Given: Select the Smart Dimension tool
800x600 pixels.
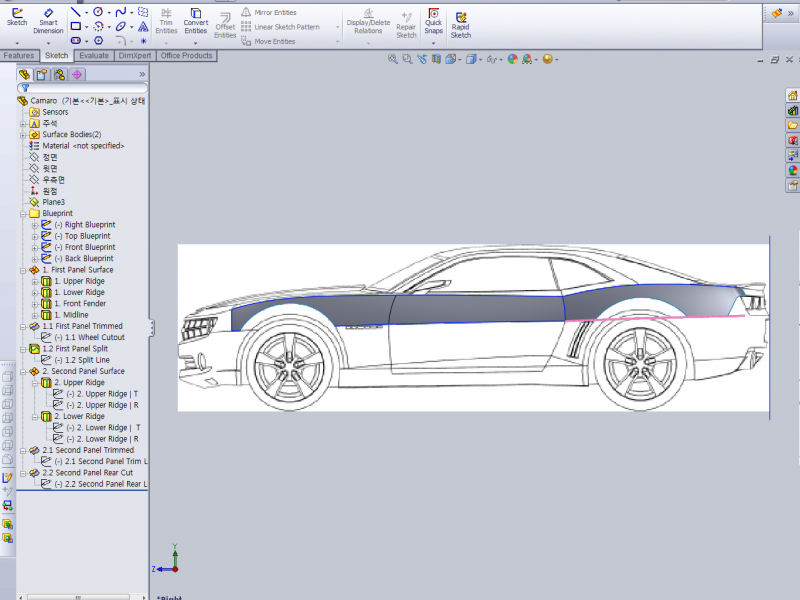Looking at the screenshot, I should click(x=47, y=20).
